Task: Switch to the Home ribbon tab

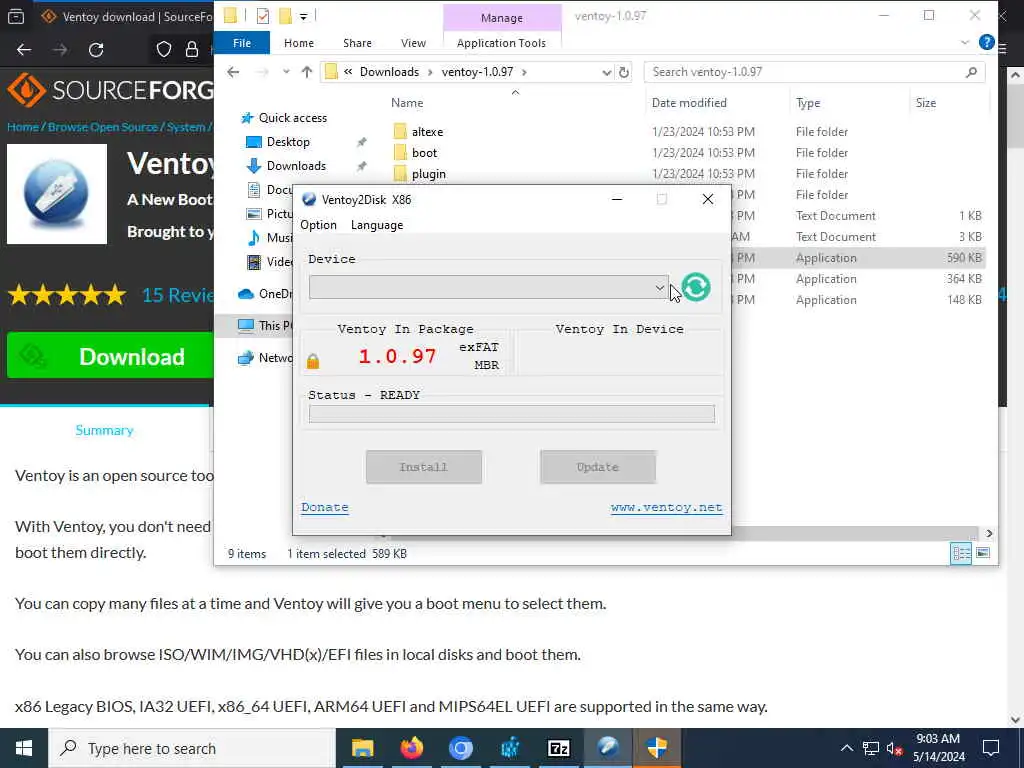Action: pos(299,43)
